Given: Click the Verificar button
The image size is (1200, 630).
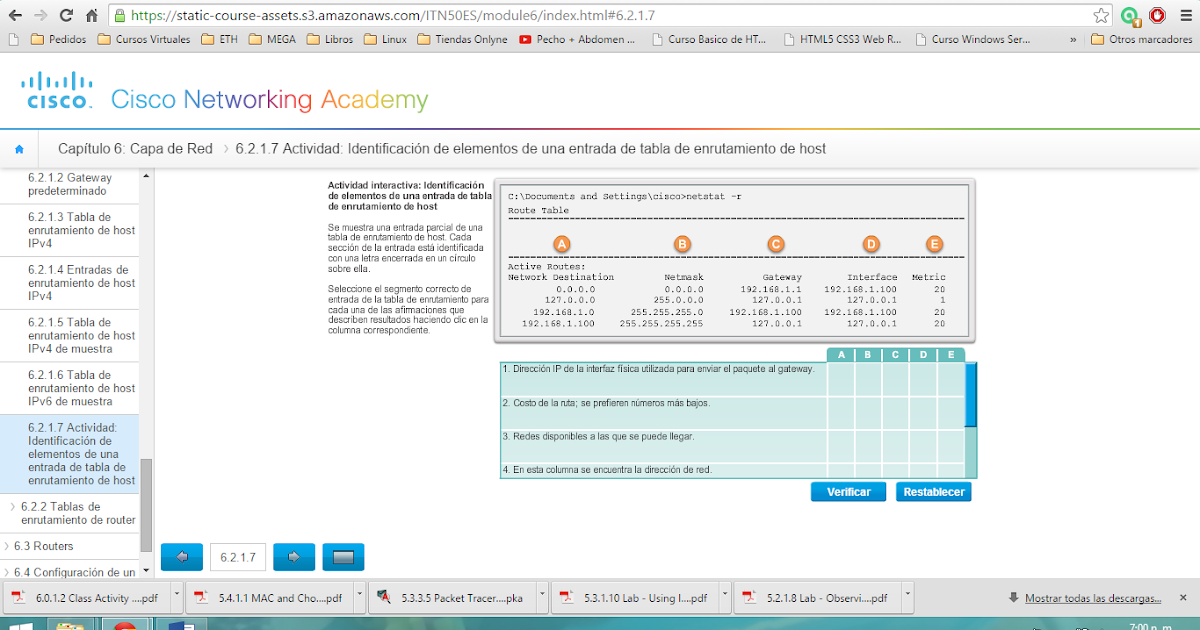Looking at the screenshot, I should pos(847,491).
